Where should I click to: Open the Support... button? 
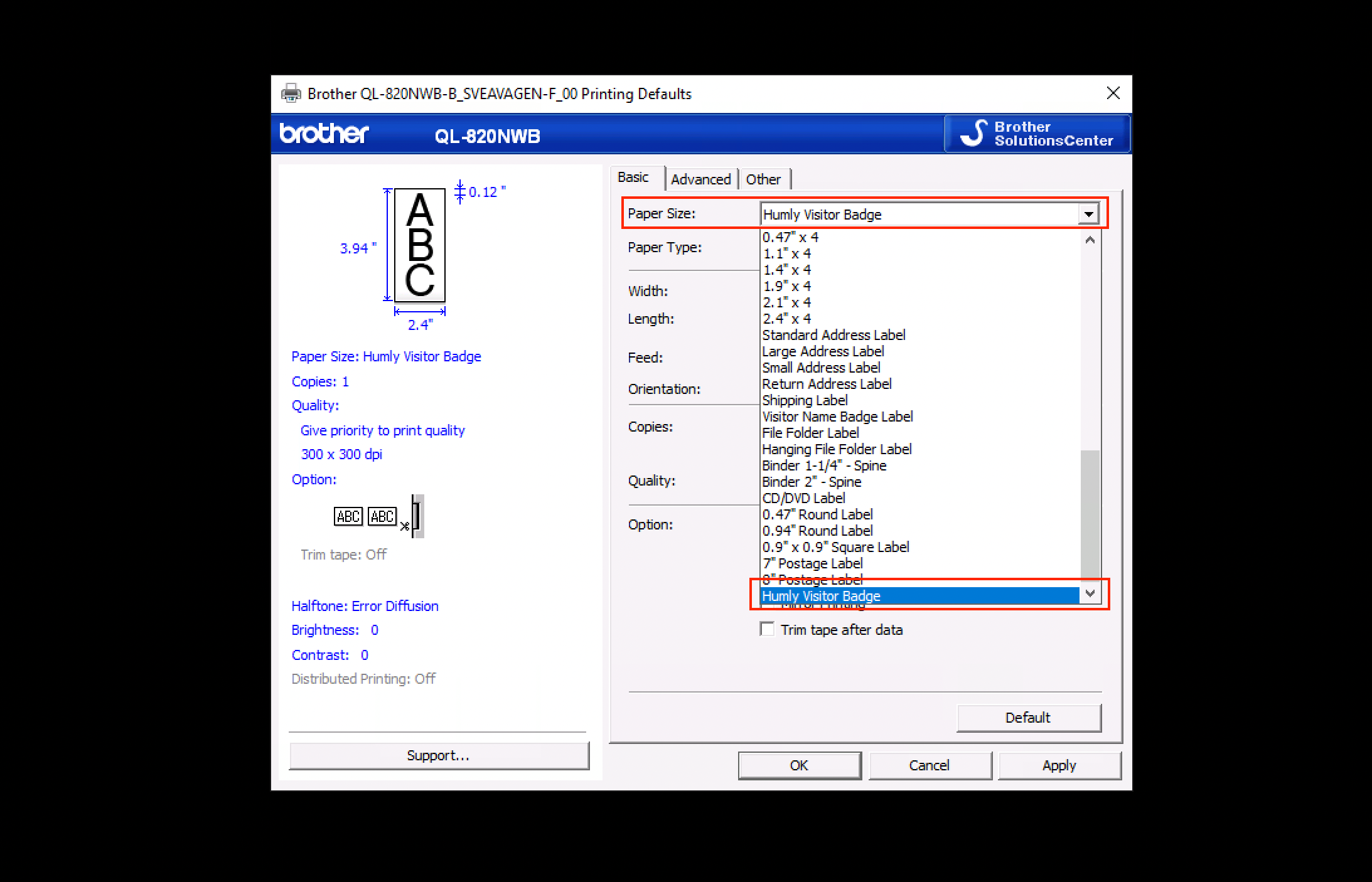[x=438, y=755]
